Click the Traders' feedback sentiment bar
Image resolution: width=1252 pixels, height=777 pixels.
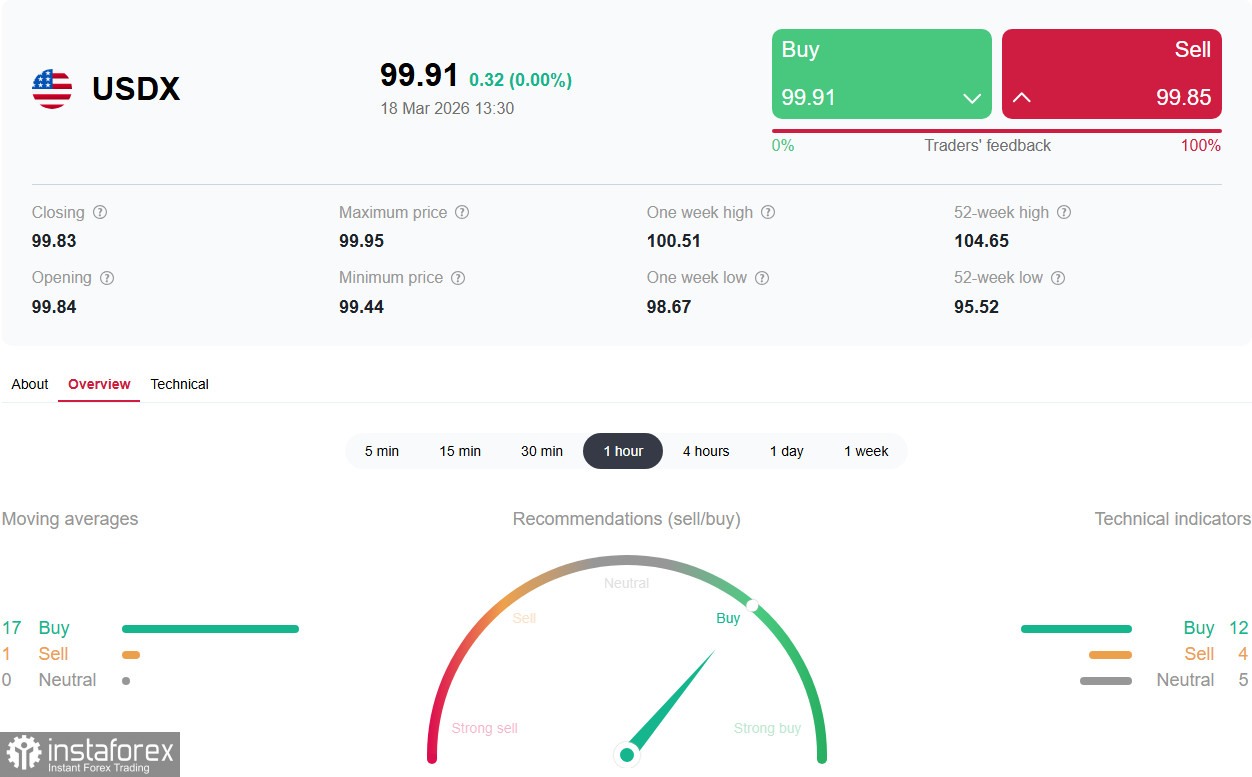click(x=997, y=131)
